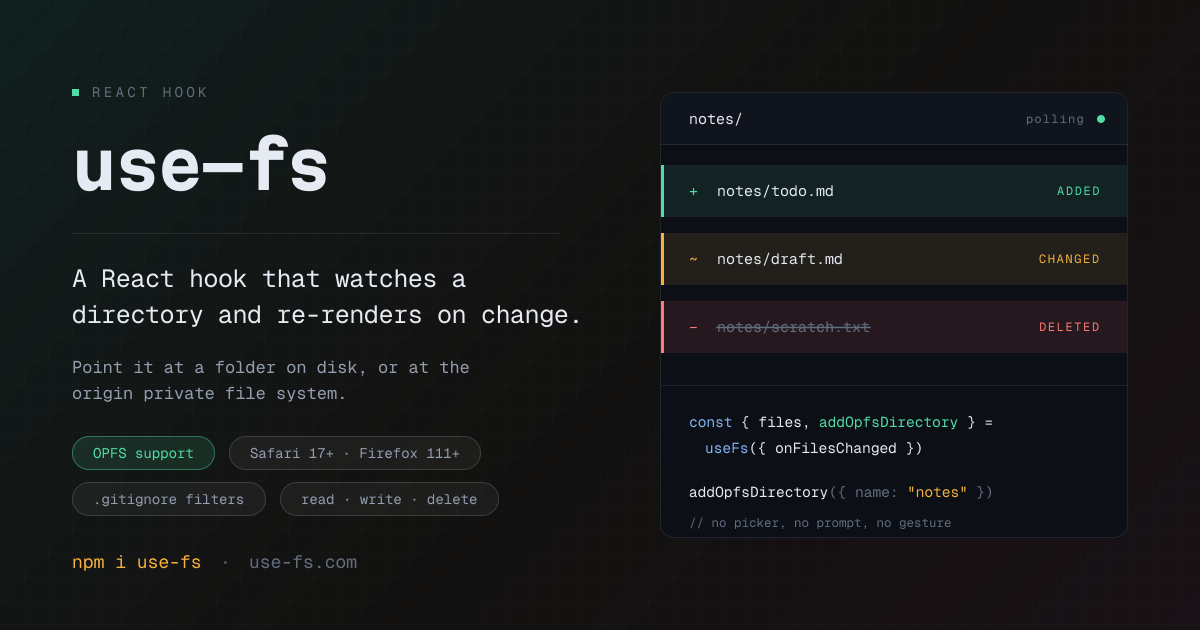Click the CHANGED status badge

click(x=1069, y=259)
